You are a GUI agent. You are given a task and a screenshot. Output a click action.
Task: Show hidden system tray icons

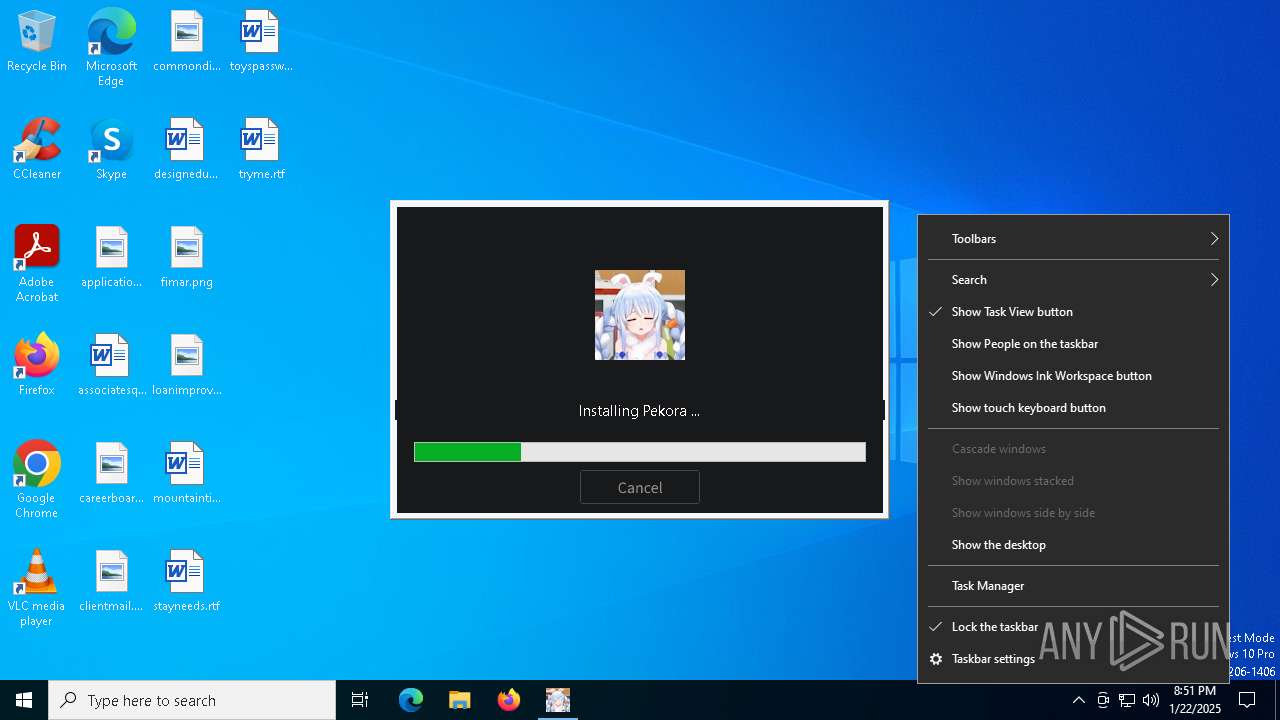point(1079,700)
